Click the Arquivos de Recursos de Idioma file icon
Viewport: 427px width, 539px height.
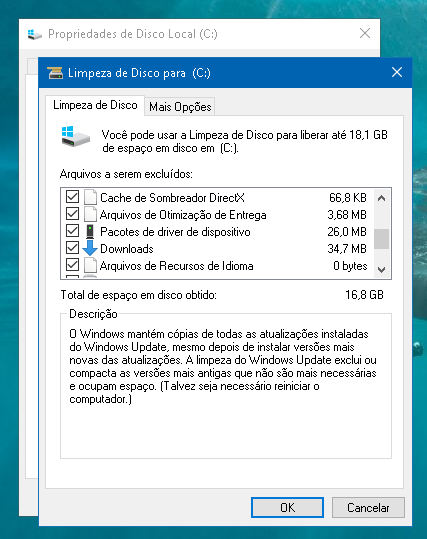tap(90, 265)
